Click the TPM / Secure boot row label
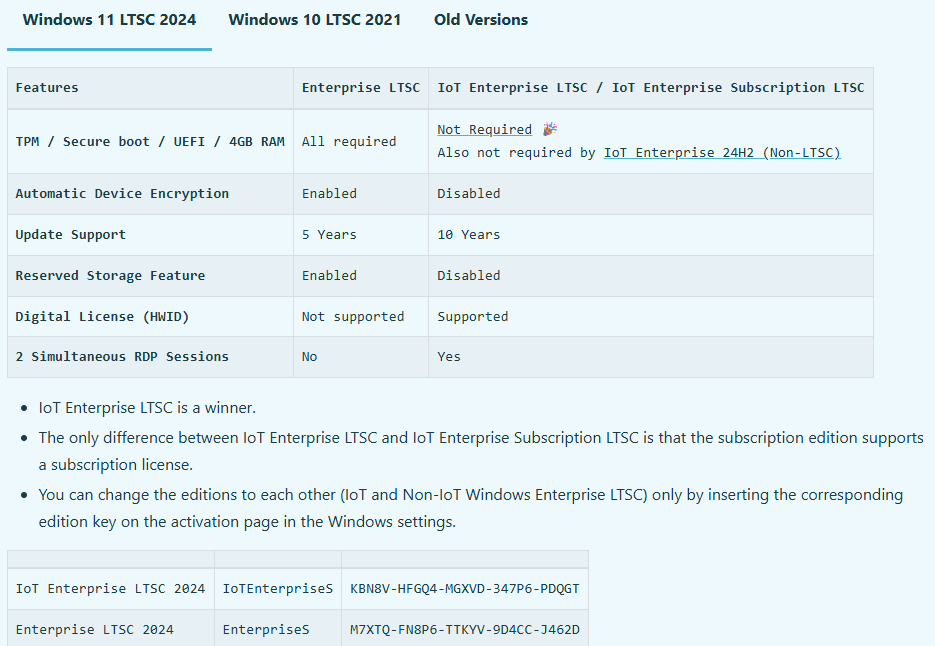 (x=148, y=141)
